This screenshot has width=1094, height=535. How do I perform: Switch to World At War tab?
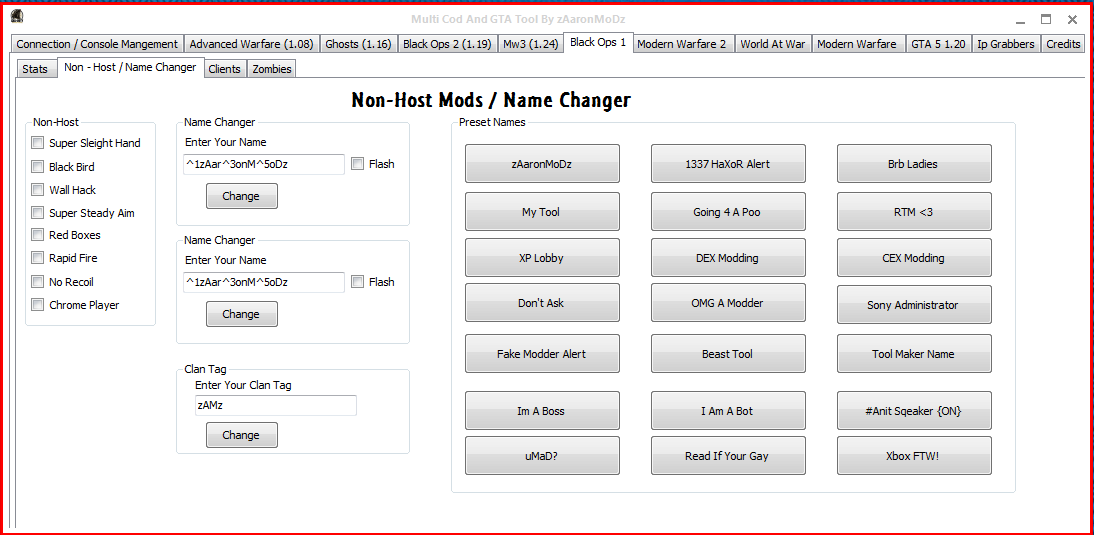pos(773,44)
